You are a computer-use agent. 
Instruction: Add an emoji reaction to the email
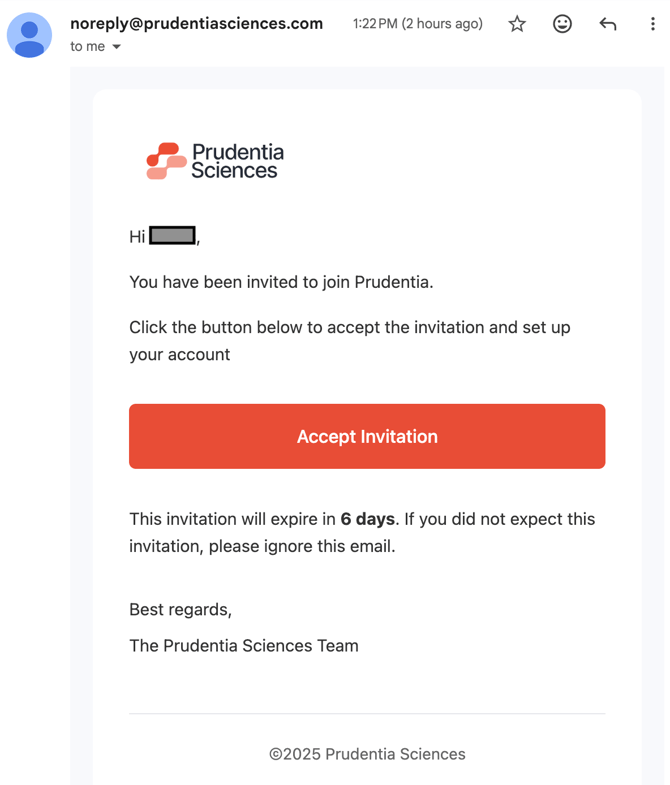(563, 24)
